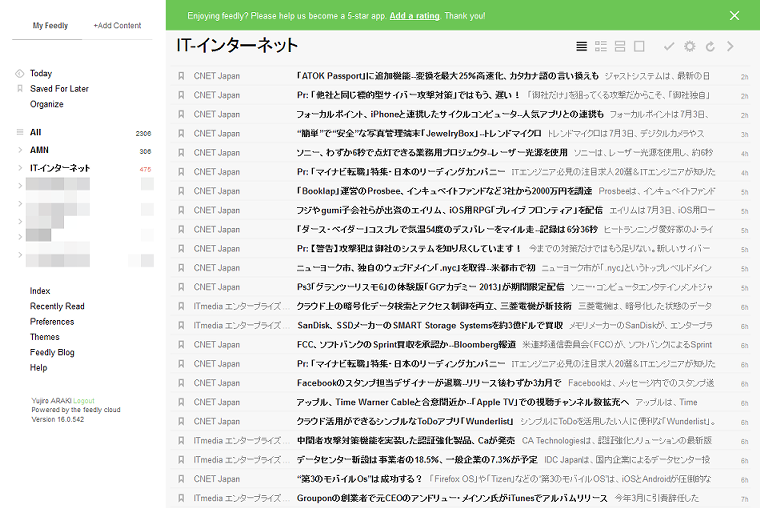Bookmark the Facebook スタンプ担当デザイナー article
This screenshot has height=508, width=760.
[181, 383]
